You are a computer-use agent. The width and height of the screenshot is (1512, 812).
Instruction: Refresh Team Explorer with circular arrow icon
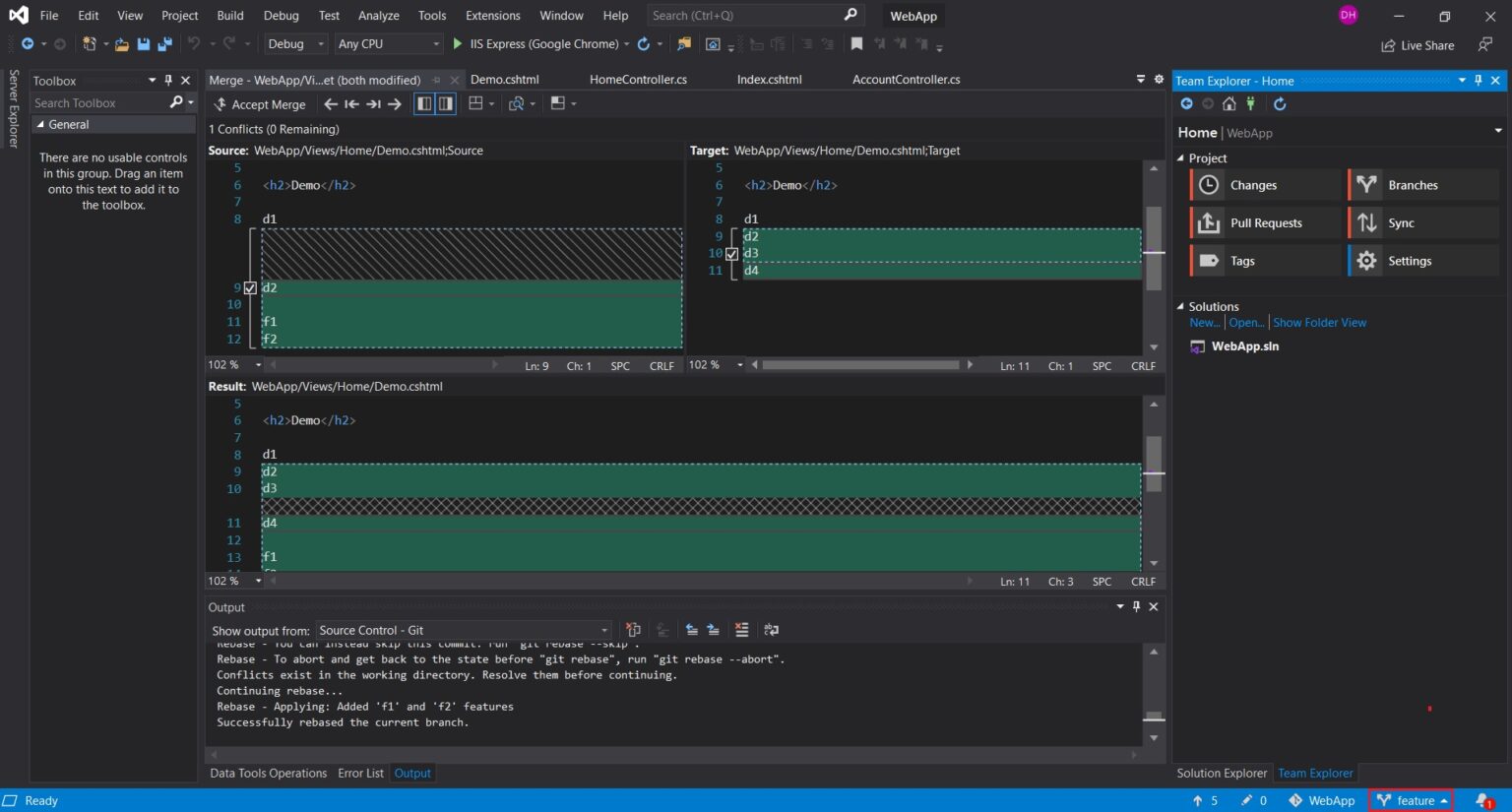pos(1279,103)
